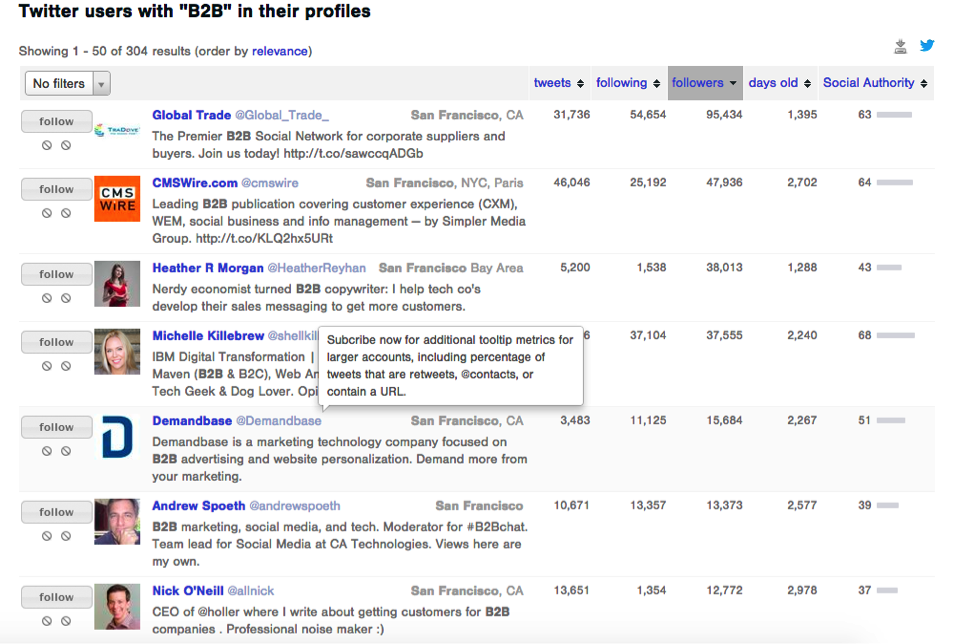The image size is (975, 644).
Task: Click the Demandbase D logo avatar
Action: pos(117,437)
